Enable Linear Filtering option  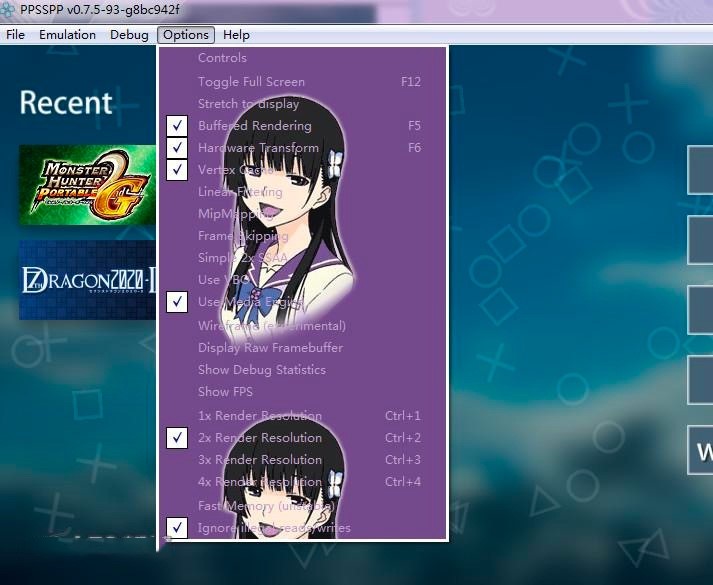pos(302,192)
